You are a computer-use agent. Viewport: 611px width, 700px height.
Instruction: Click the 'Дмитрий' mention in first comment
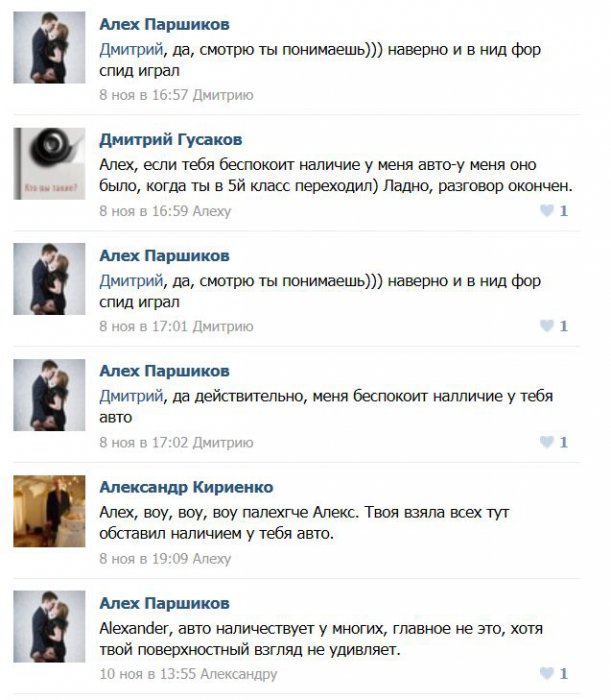coord(131,50)
